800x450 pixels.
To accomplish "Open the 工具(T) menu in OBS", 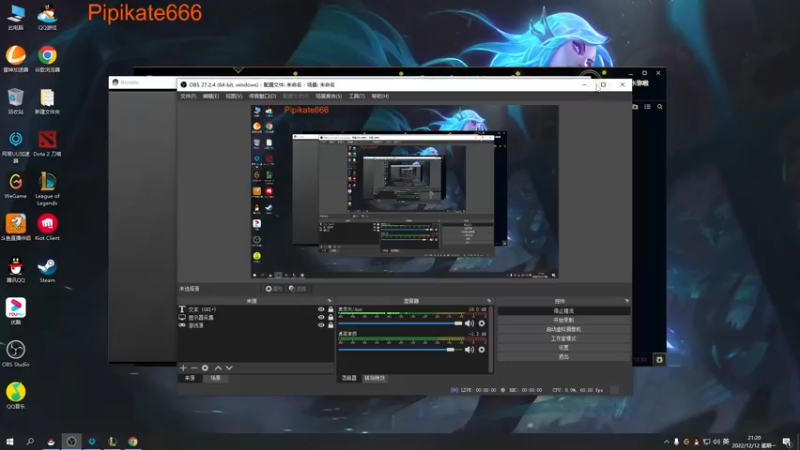I will pos(357,96).
